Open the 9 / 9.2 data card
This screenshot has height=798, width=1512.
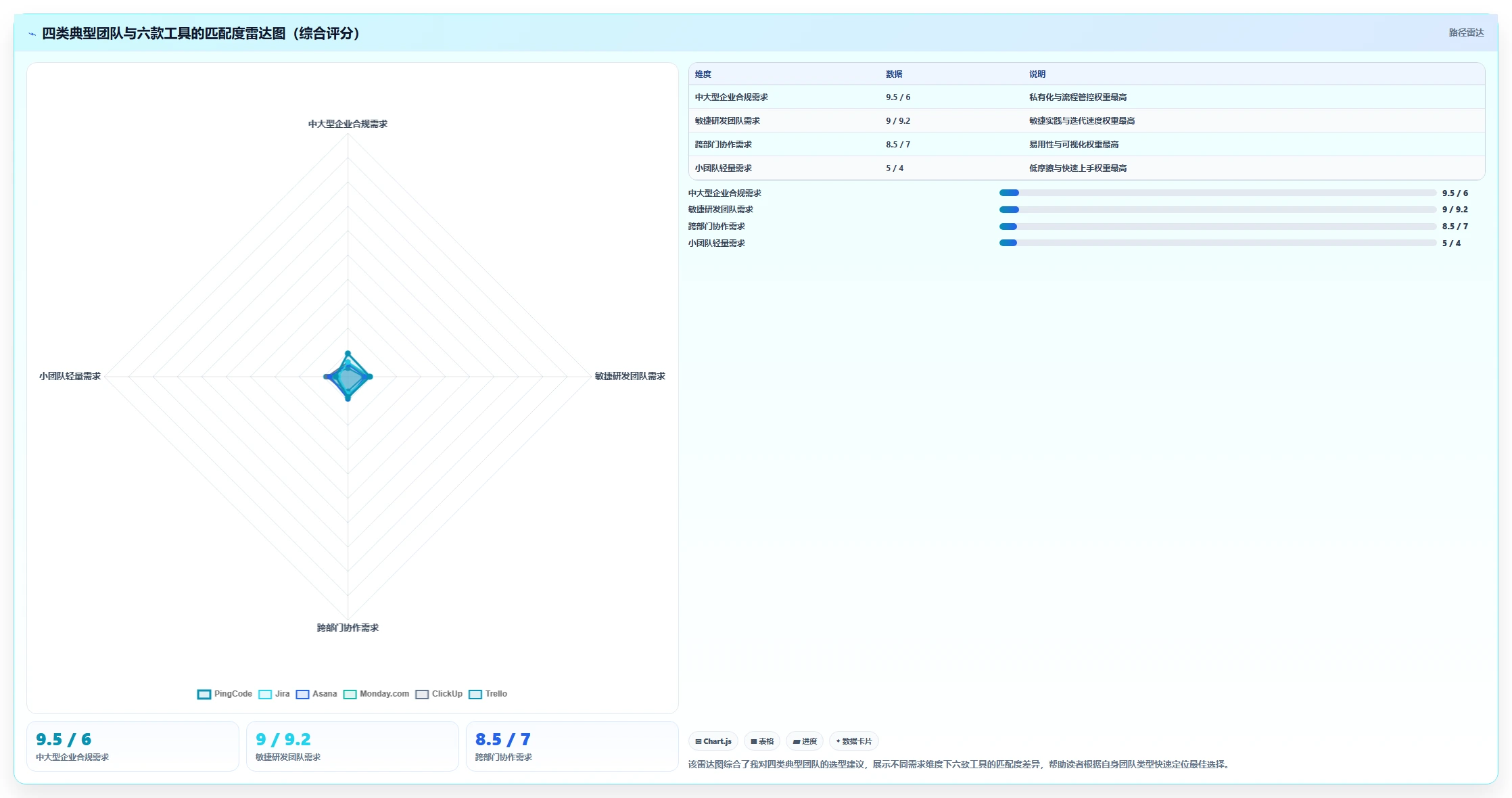click(x=352, y=746)
